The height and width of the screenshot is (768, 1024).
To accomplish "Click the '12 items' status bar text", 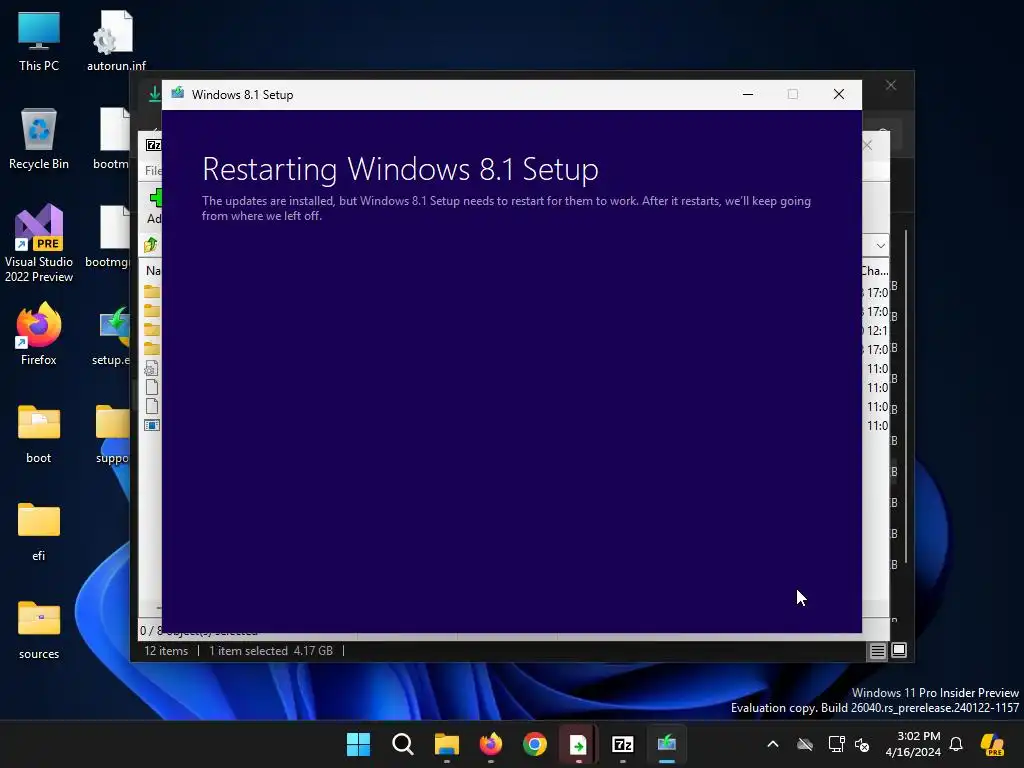I will click(x=166, y=650).
